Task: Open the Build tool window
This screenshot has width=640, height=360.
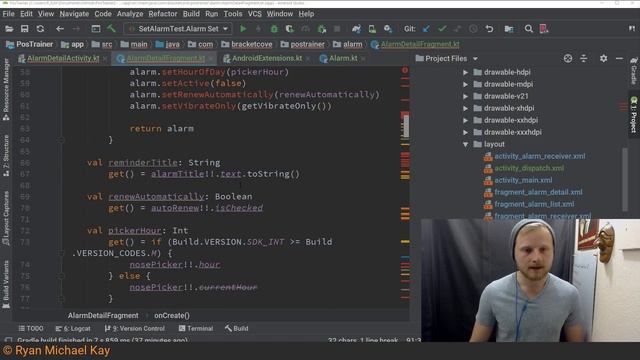Action: [x=237, y=328]
